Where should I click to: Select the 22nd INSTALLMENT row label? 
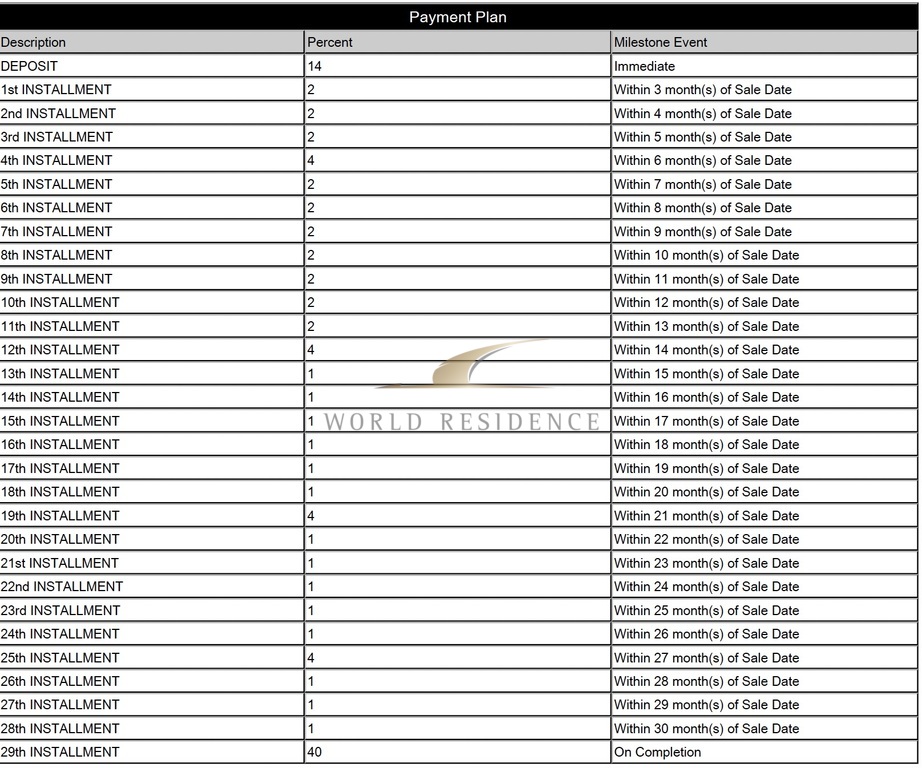(62, 587)
